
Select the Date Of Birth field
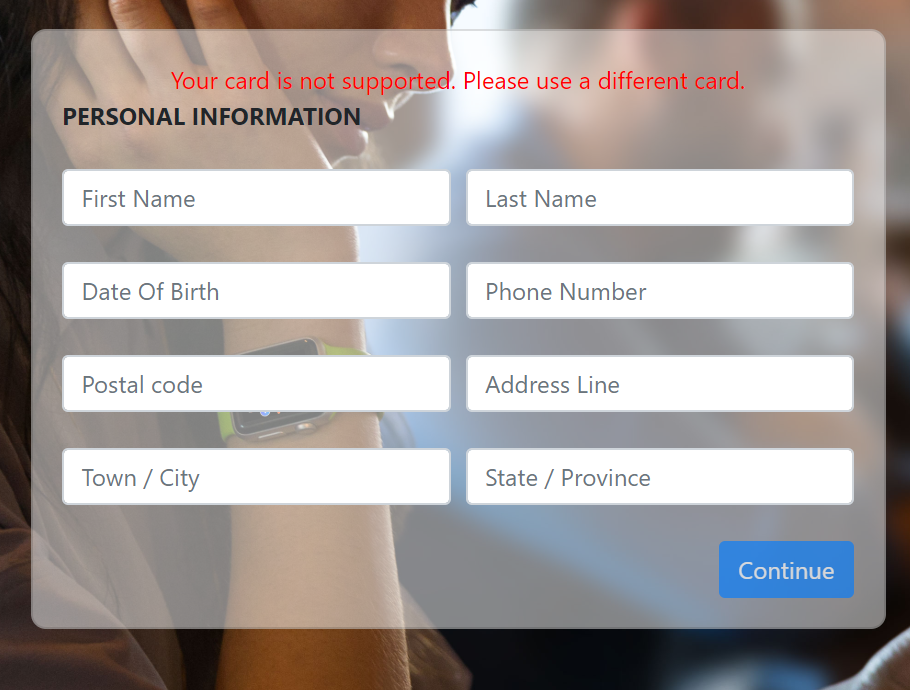pyautogui.click(x=256, y=291)
